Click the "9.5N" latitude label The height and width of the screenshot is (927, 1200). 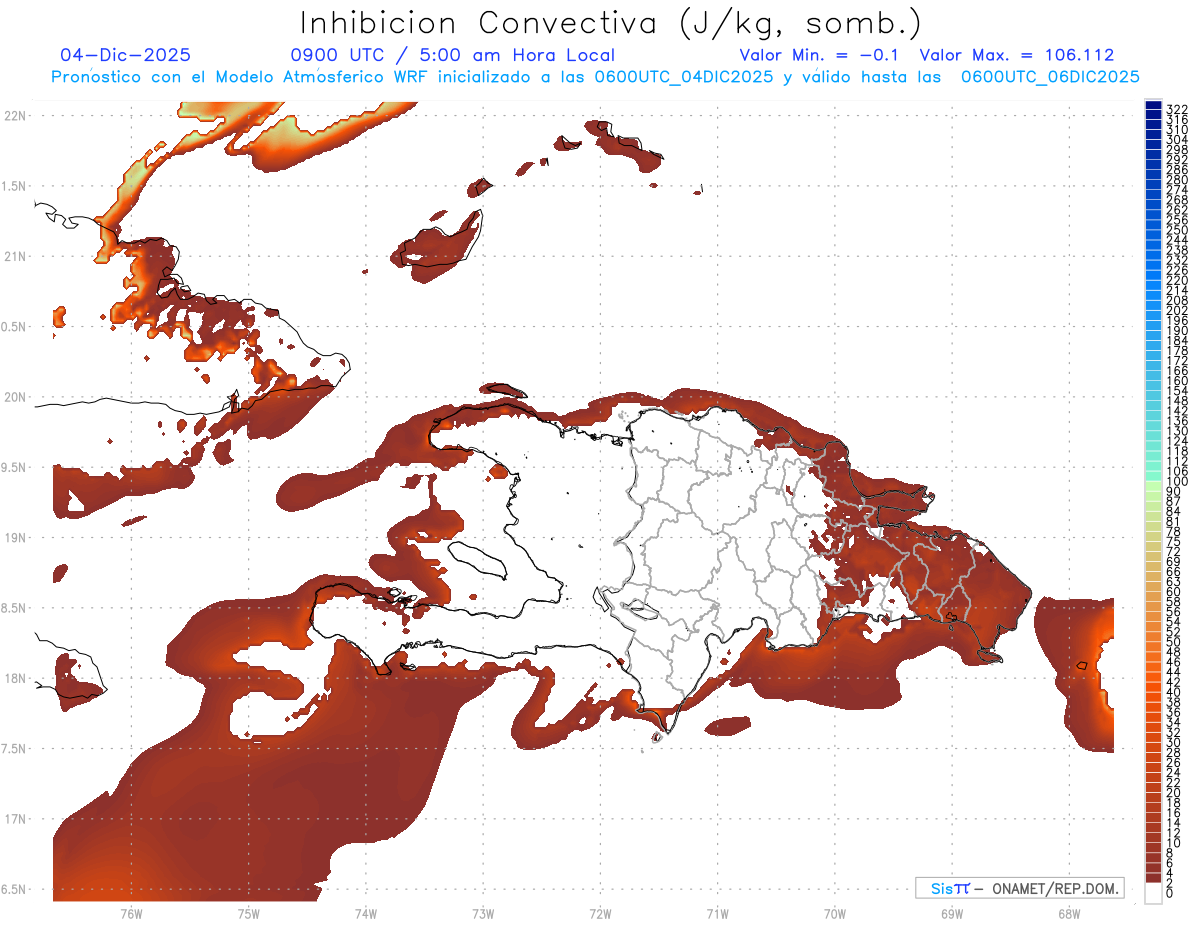tap(15, 467)
